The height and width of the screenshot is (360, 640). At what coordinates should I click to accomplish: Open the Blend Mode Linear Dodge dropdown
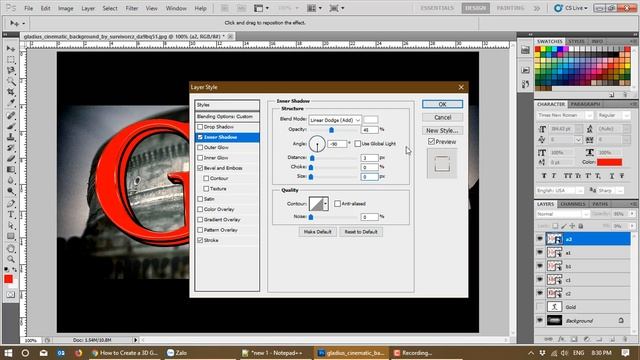point(335,120)
